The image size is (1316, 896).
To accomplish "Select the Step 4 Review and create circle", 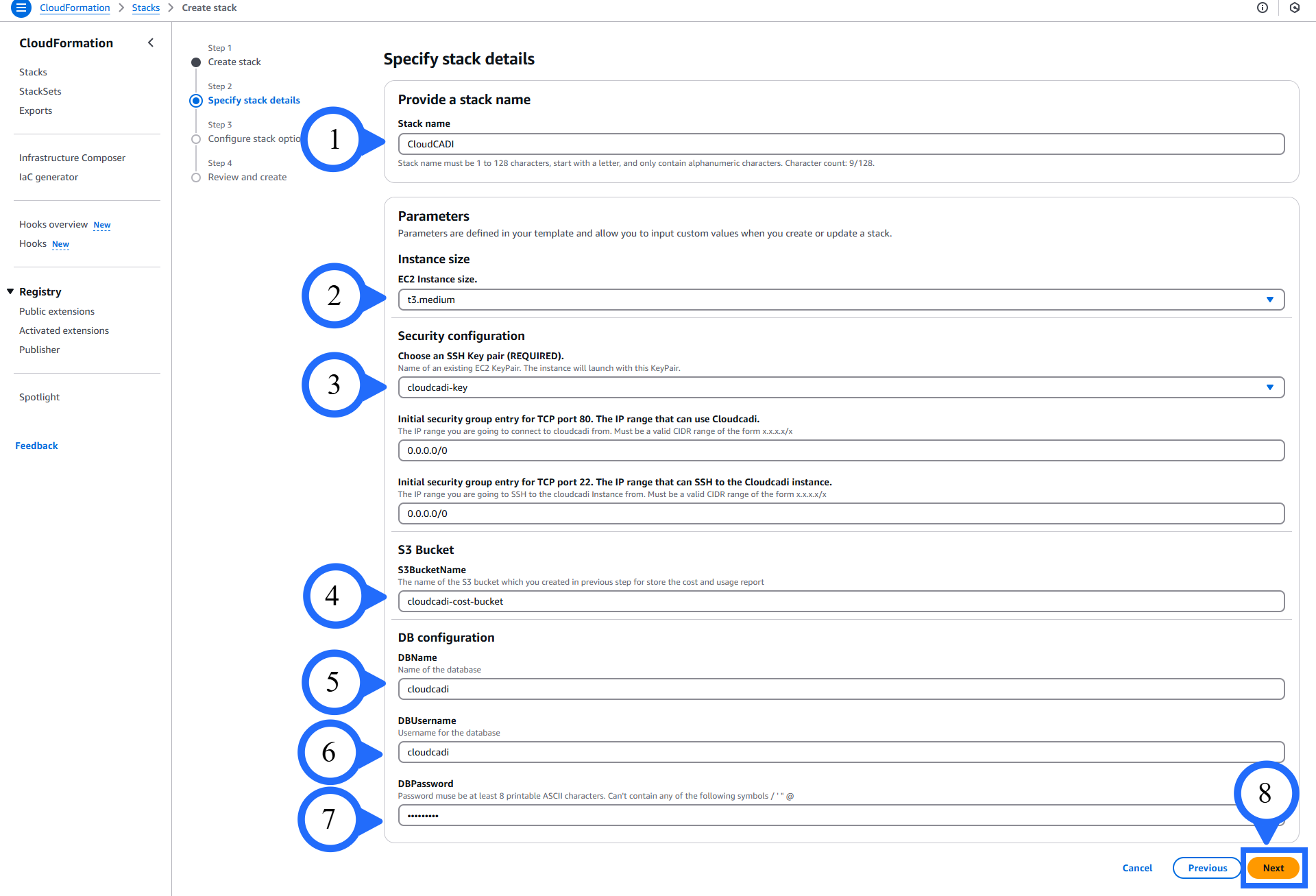I will pyautogui.click(x=196, y=178).
